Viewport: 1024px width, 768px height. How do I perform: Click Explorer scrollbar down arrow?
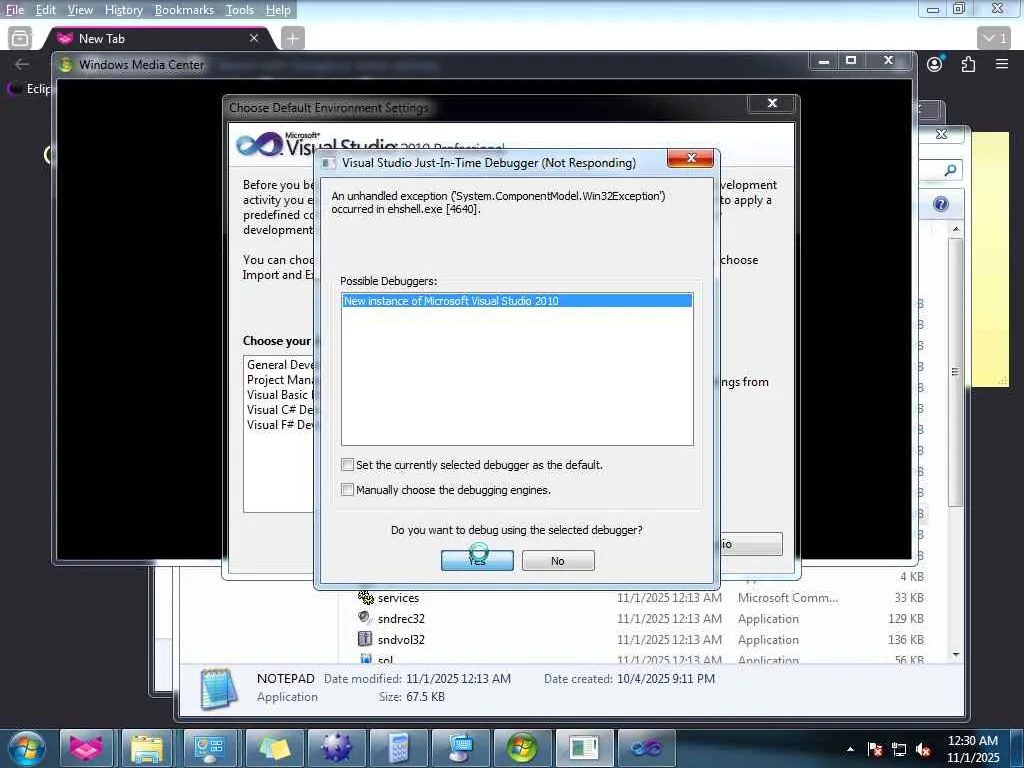pyautogui.click(x=955, y=654)
